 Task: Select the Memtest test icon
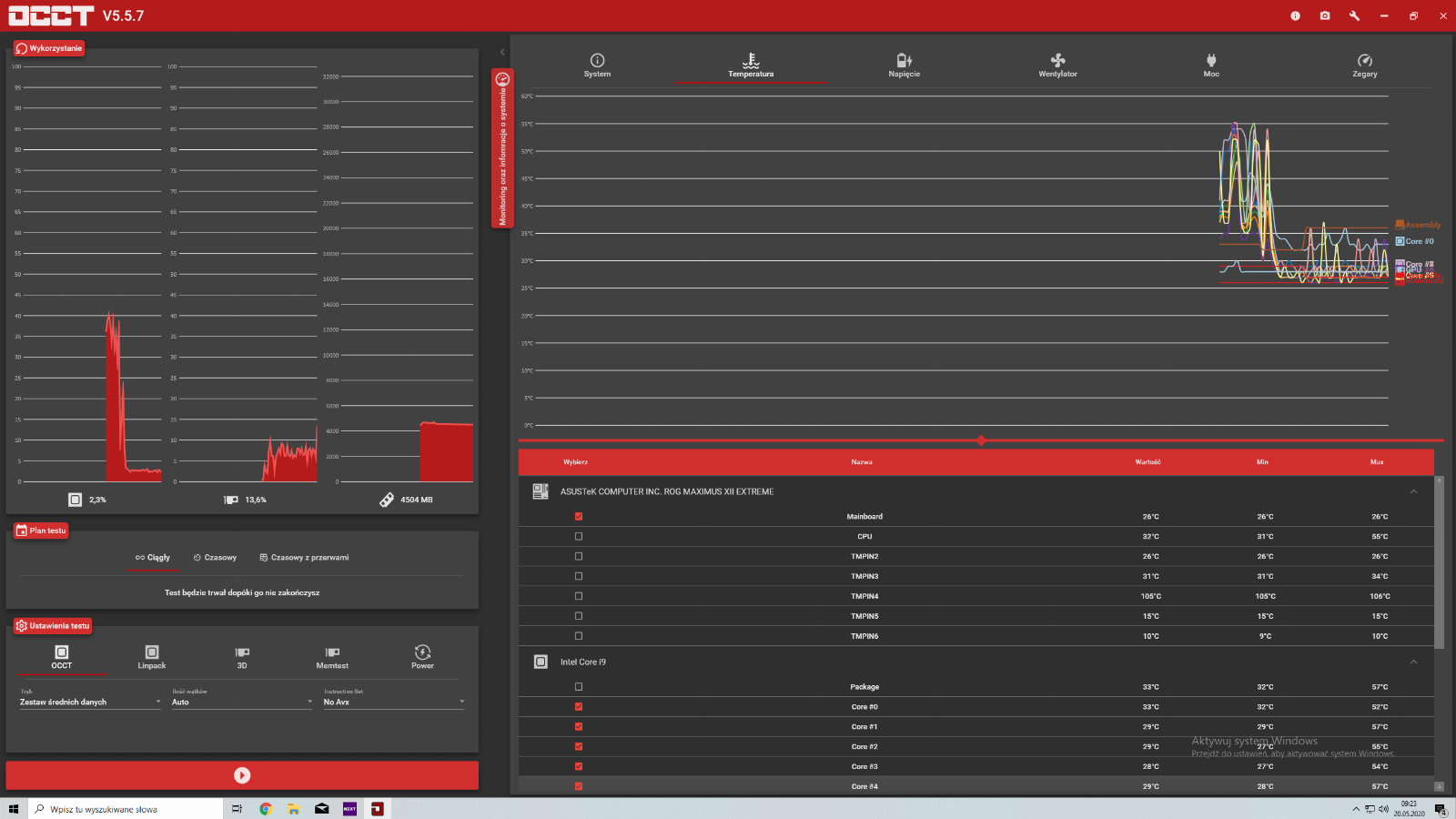tap(332, 657)
